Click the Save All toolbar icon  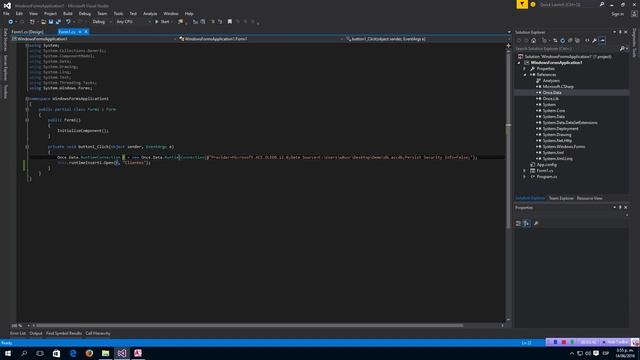tap(58, 22)
